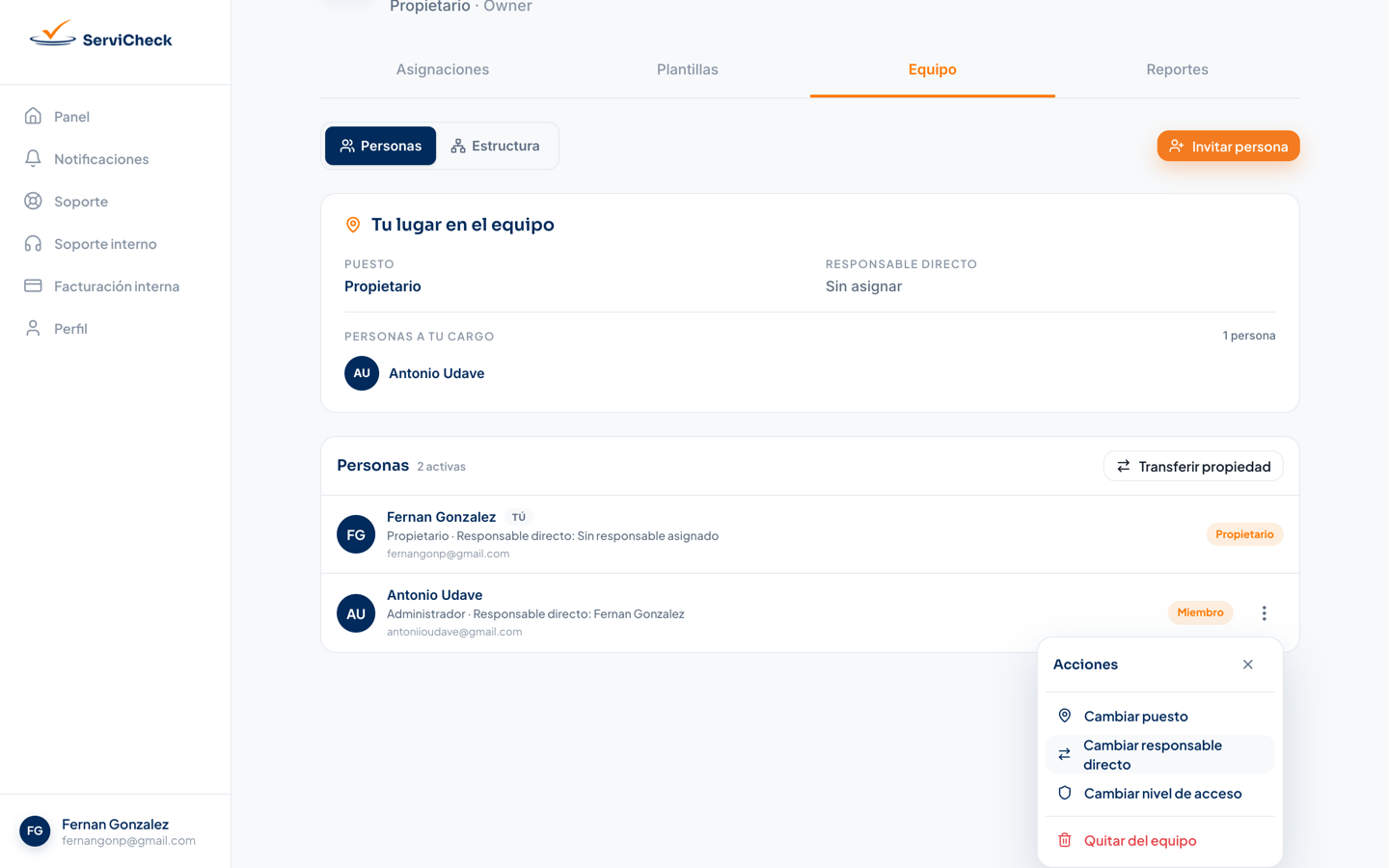Choose 'Cambiar puesto' in Acciones menu
1389x868 pixels.
point(1160,716)
